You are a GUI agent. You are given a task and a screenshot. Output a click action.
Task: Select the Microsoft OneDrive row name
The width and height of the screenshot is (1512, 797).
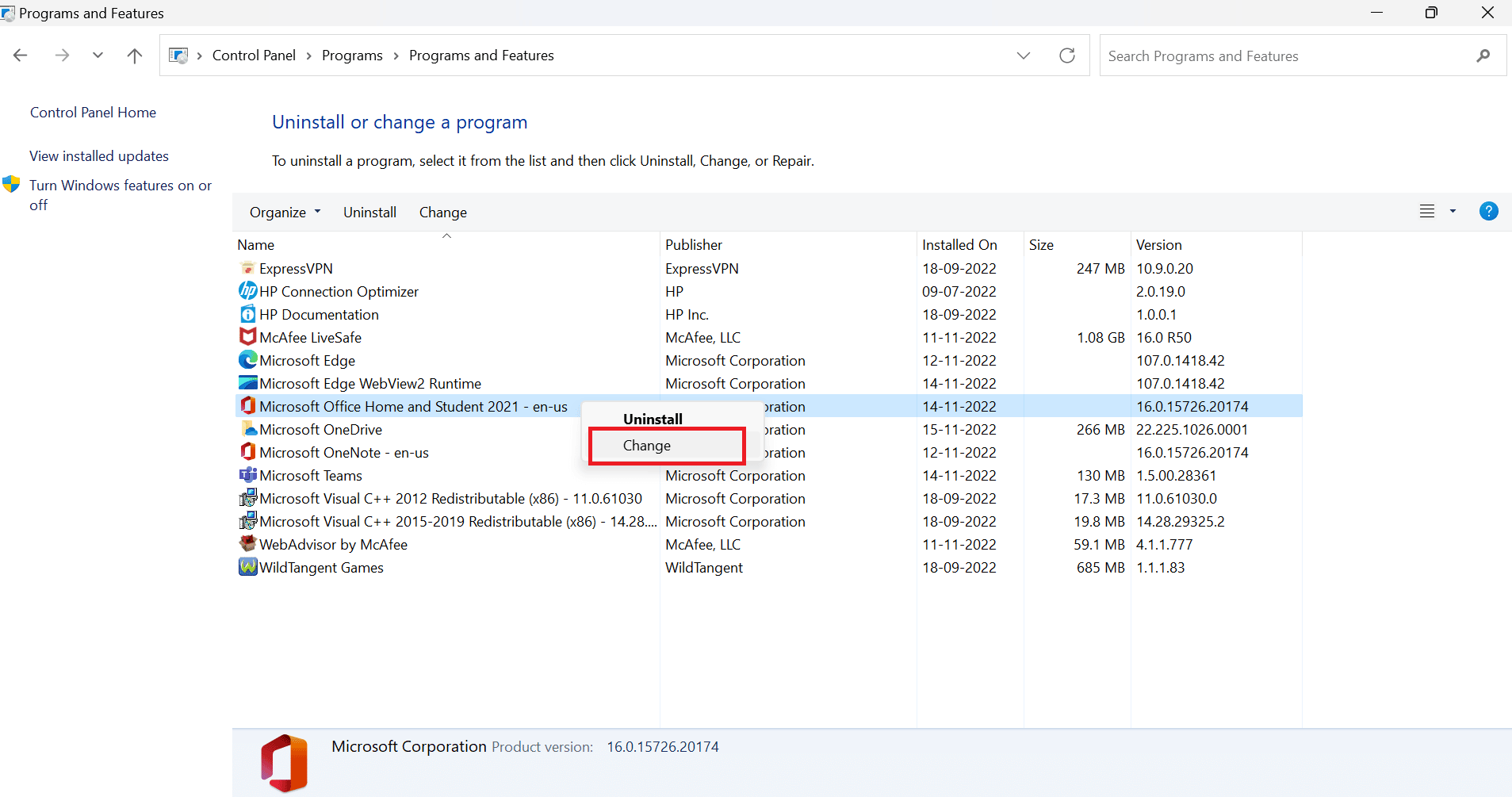pyautogui.click(x=320, y=430)
